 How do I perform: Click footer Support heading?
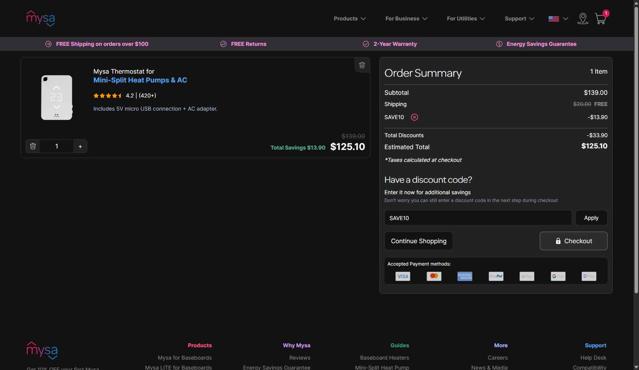[x=595, y=346]
